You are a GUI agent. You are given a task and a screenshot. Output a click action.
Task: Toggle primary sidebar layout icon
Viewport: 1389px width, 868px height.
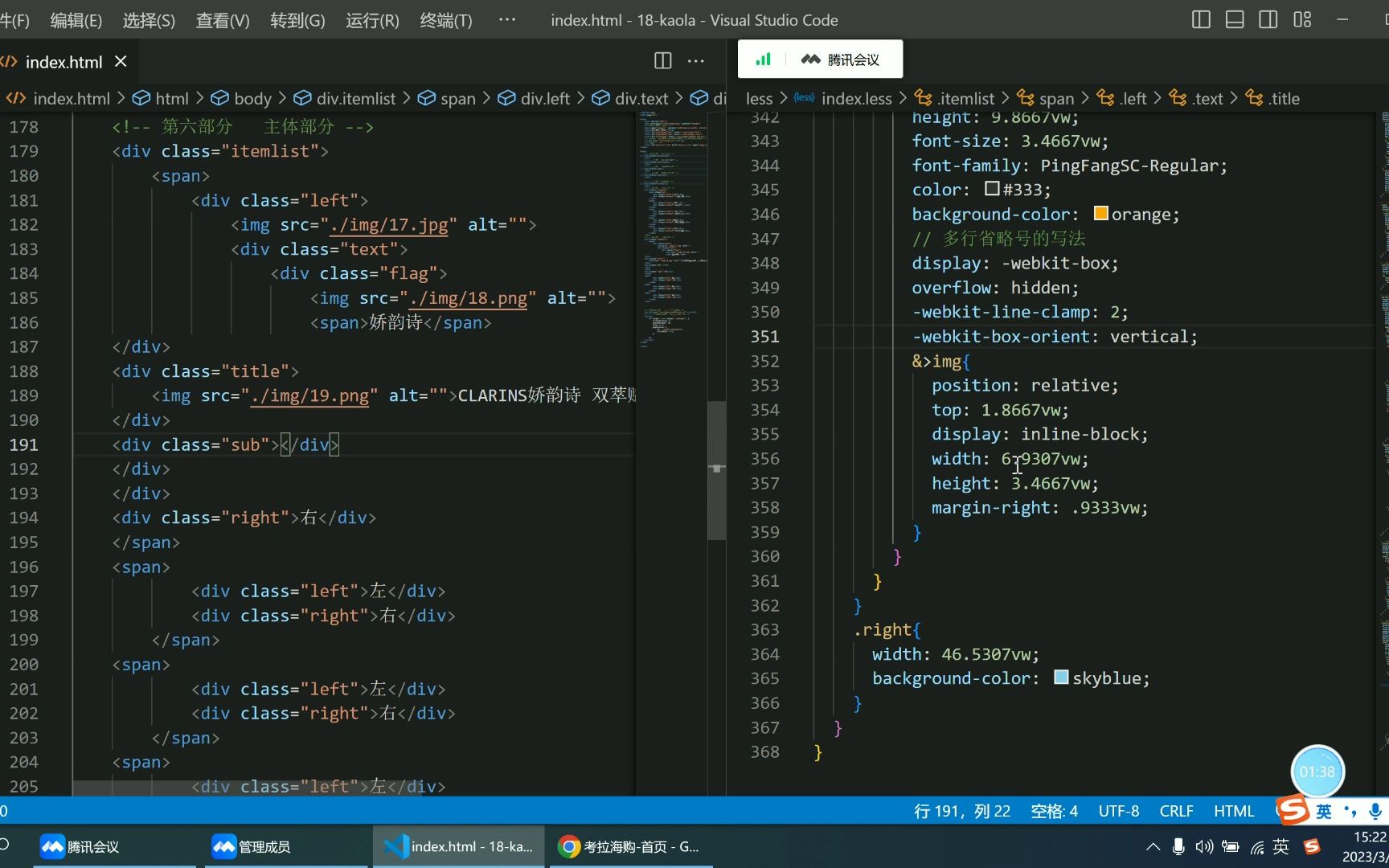point(1201,19)
